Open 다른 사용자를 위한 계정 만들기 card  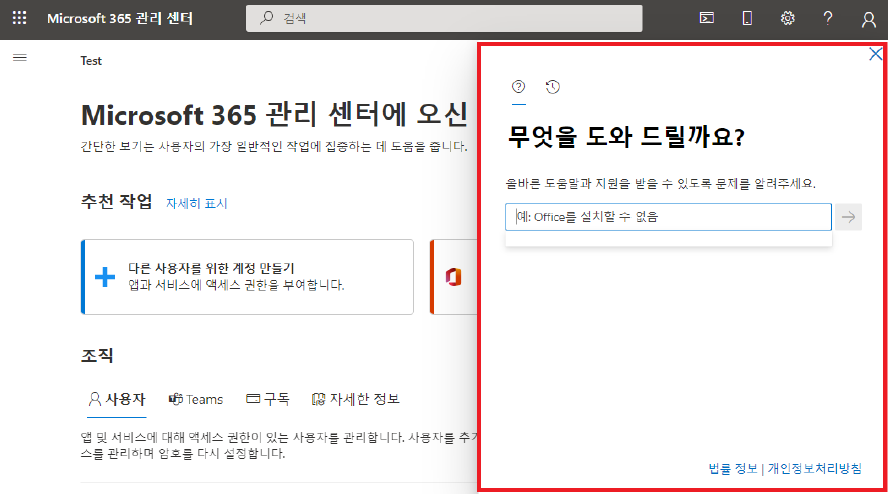[x=247, y=277]
